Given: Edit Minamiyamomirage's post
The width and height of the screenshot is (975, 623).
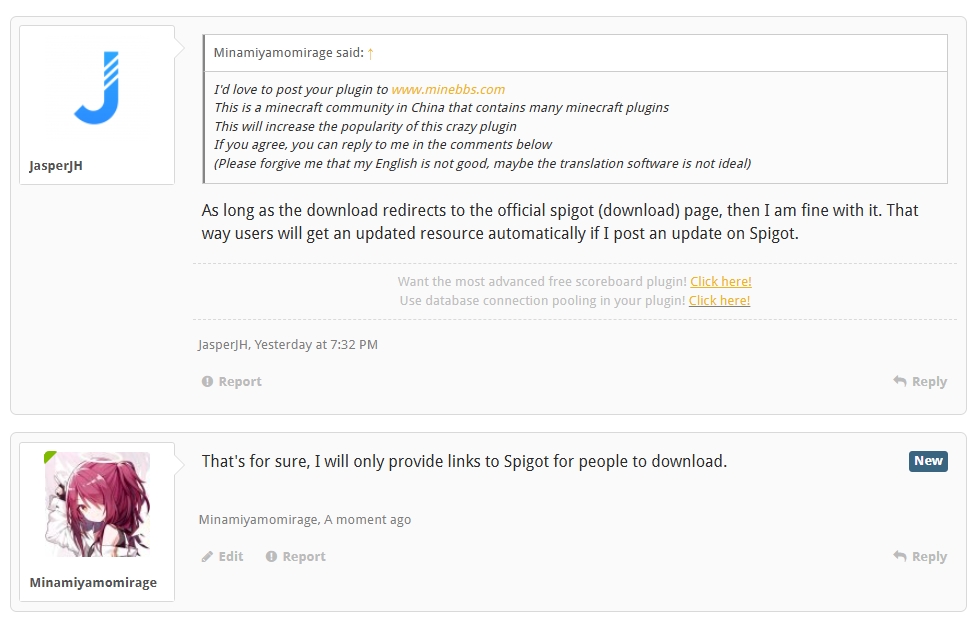Looking at the screenshot, I should (x=223, y=557).
